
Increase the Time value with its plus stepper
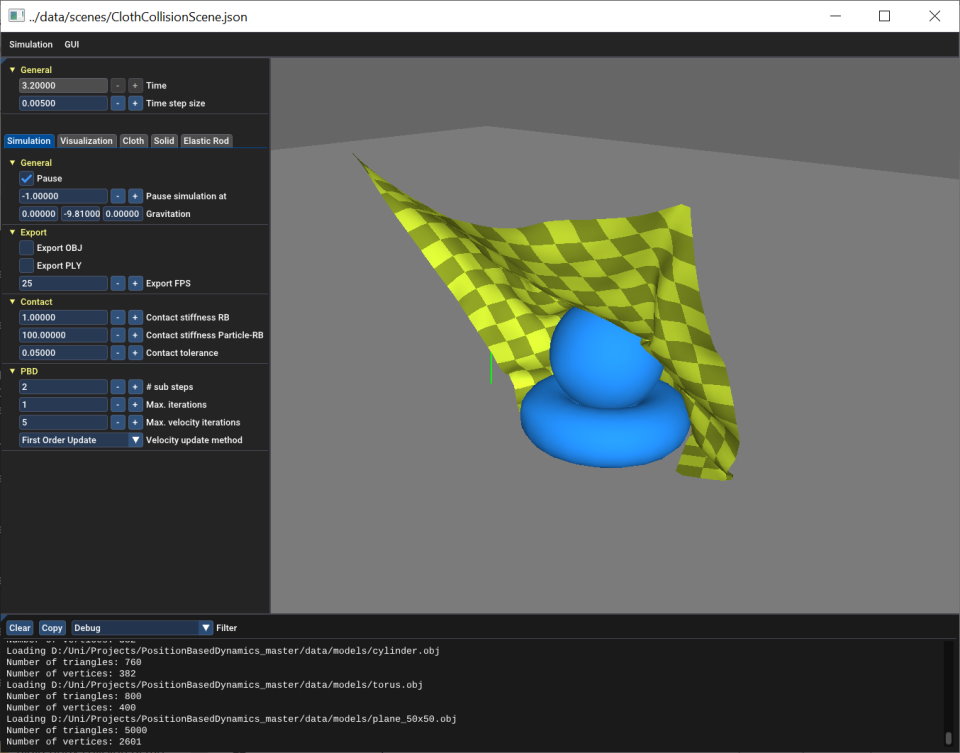click(134, 85)
